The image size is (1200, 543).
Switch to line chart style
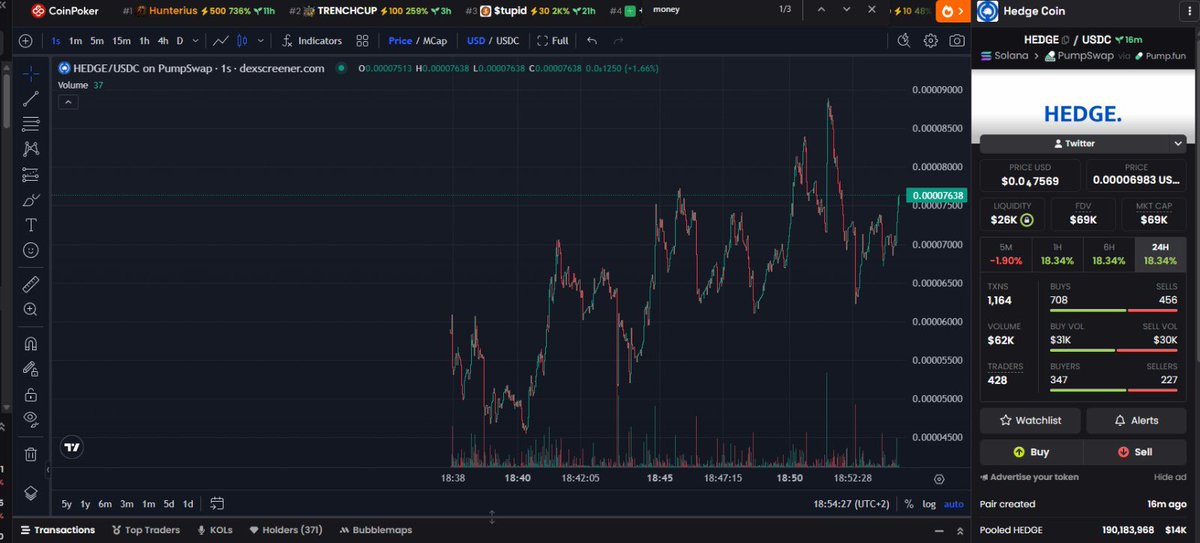tap(221, 41)
